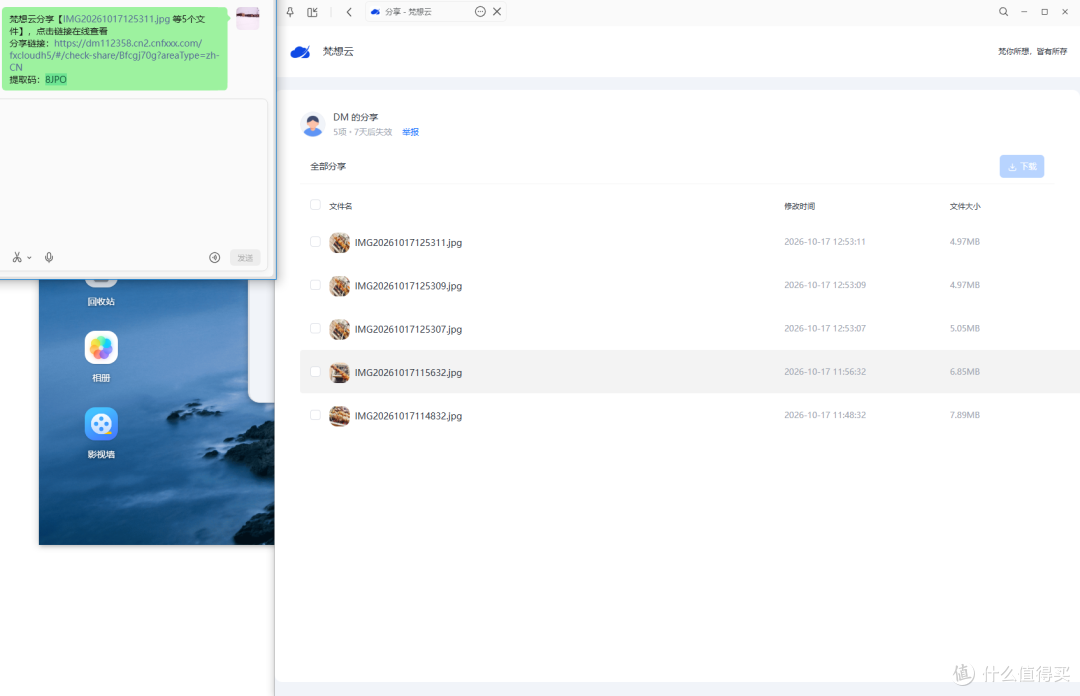
Task: Click the DM user avatar
Action: coord(313,124)
